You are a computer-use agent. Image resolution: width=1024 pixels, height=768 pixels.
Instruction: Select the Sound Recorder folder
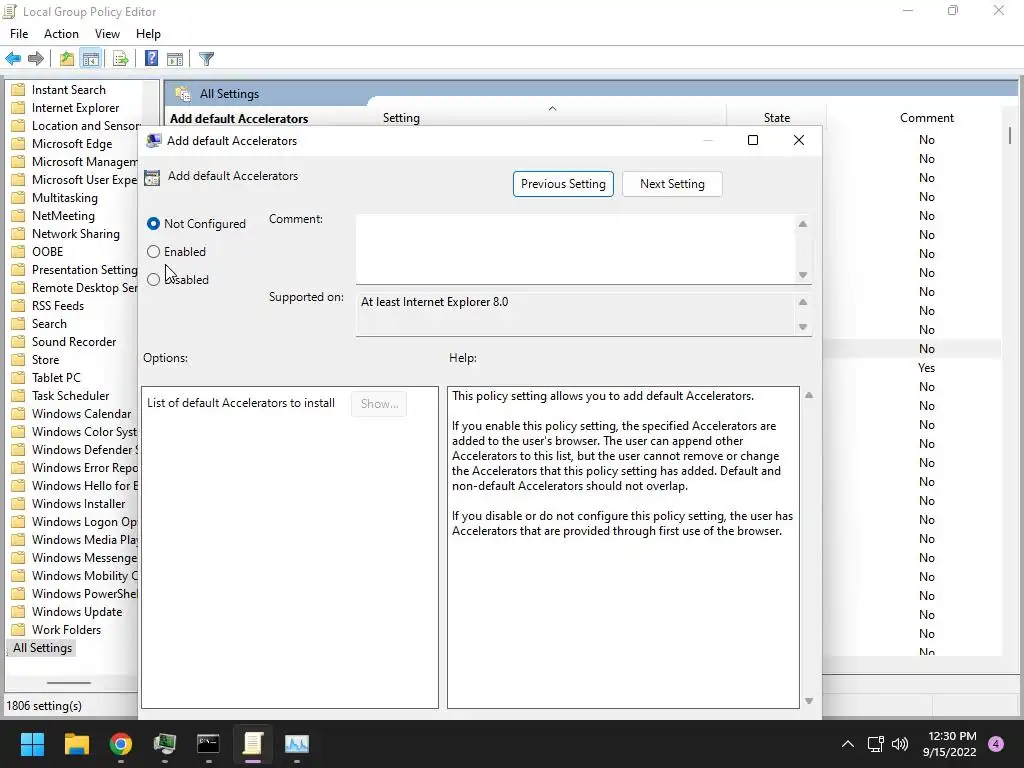pyautogui.click(x=74, y=342)
